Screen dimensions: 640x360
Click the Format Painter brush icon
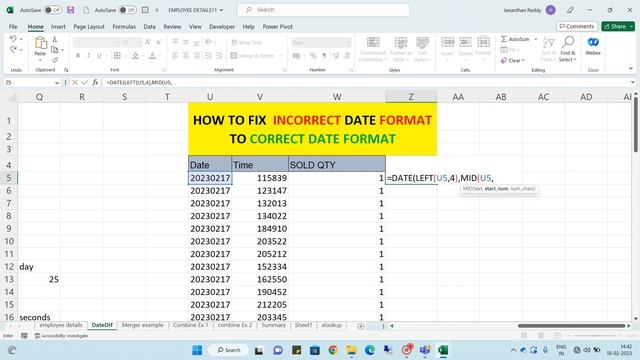[x=55, y=60]
